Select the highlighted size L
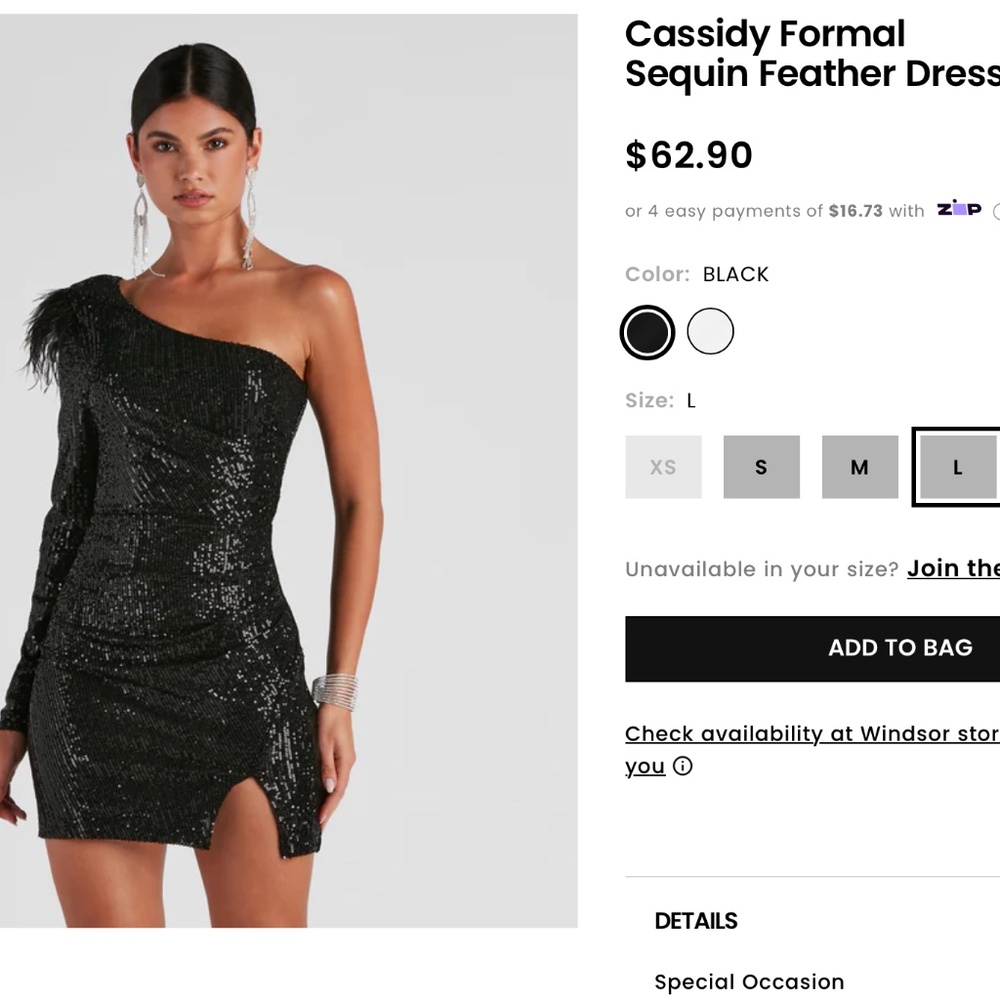Screen dimensions: 1000x1000 pos(957,467)
